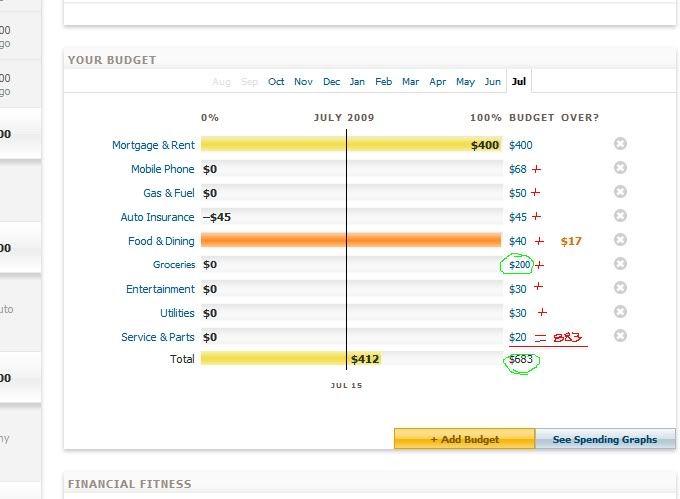The height and width of the screenshot is (499, 680).
Task: Delete the Auto Insurance budget
Action: tap(620, 216)
